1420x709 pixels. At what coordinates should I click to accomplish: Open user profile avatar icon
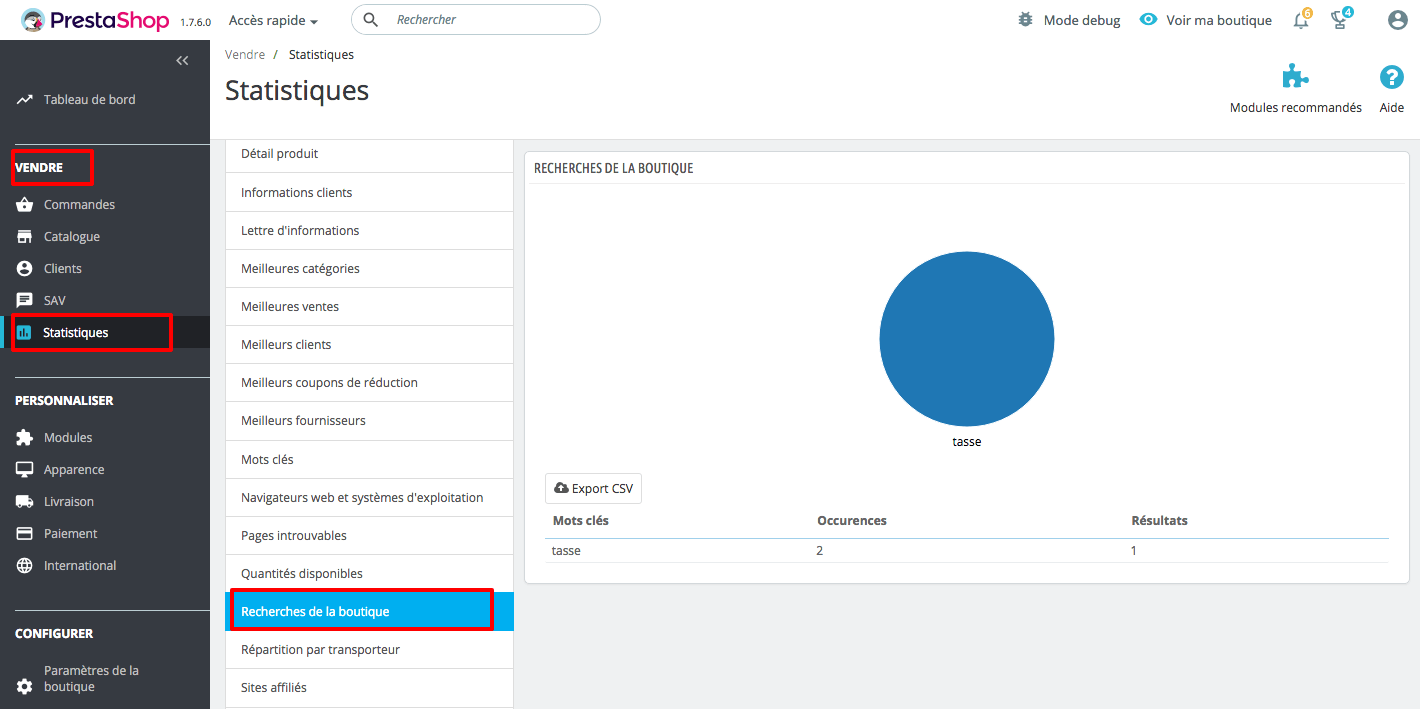(x=1397, y=20)
